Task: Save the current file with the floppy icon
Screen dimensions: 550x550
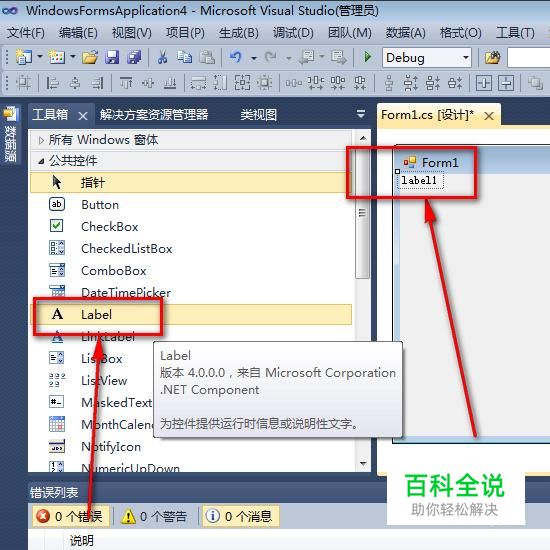Action: click(112, 57)
